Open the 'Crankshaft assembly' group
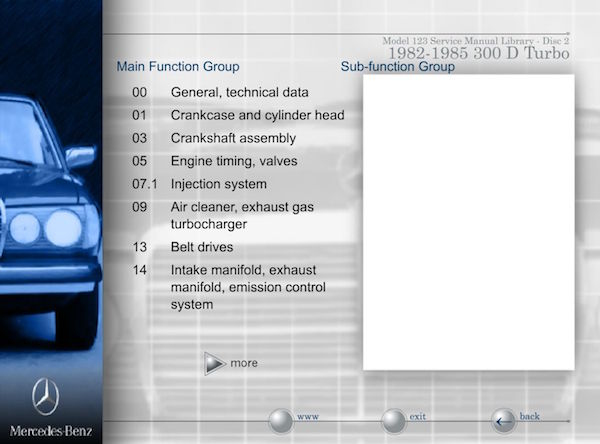Viewport: 600px width, 444px height. pos(233,138)
